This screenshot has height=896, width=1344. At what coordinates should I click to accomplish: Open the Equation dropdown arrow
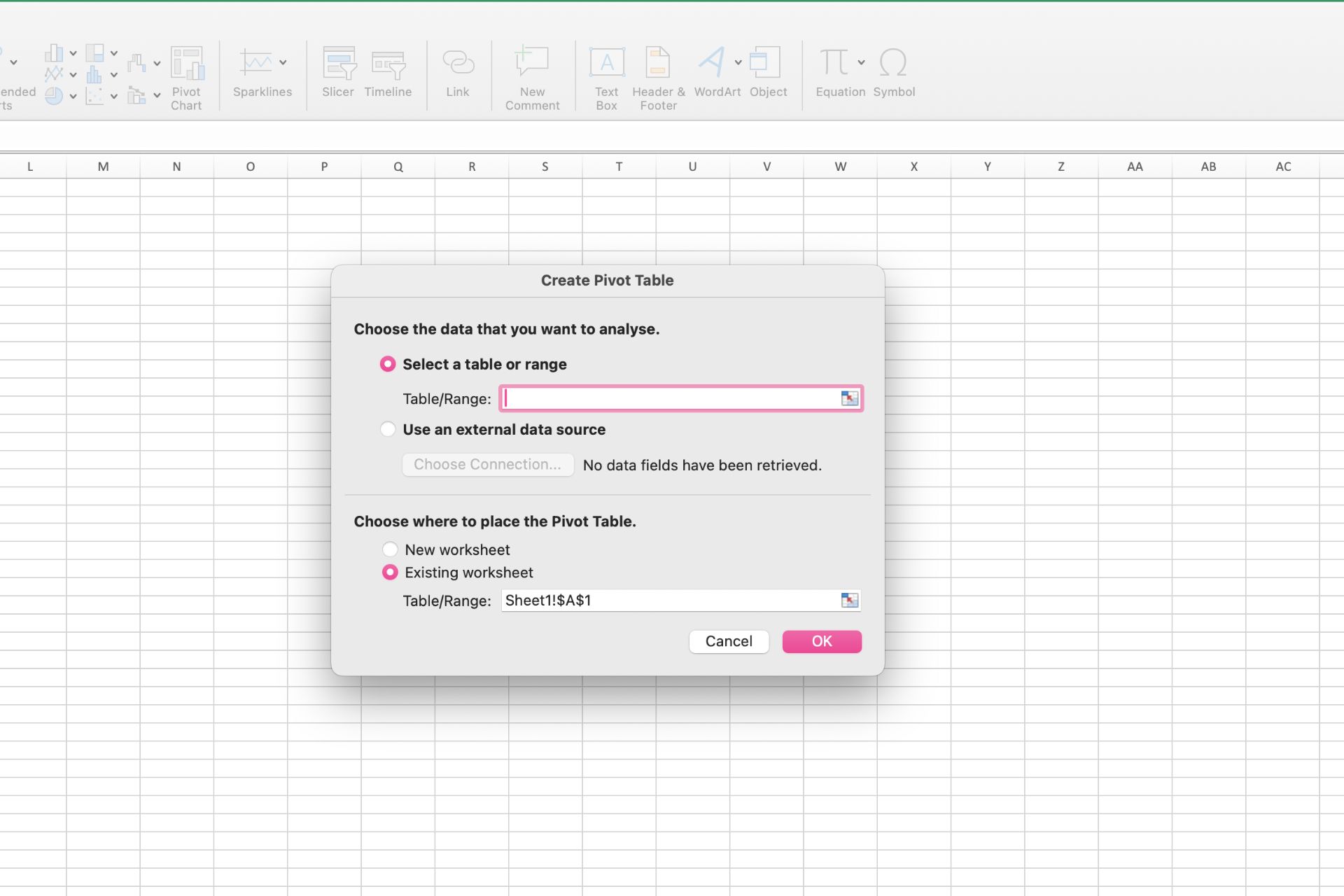pyautogui.click(x=861, y=62)
